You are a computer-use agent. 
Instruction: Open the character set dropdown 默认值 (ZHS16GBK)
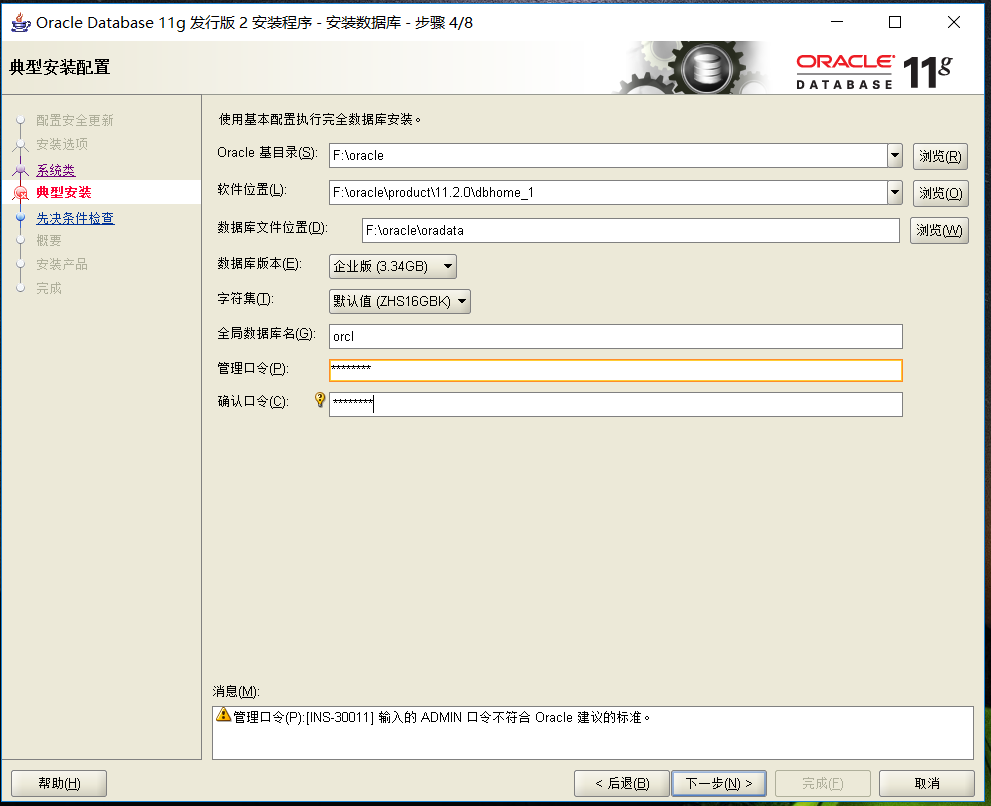(399, 302)
